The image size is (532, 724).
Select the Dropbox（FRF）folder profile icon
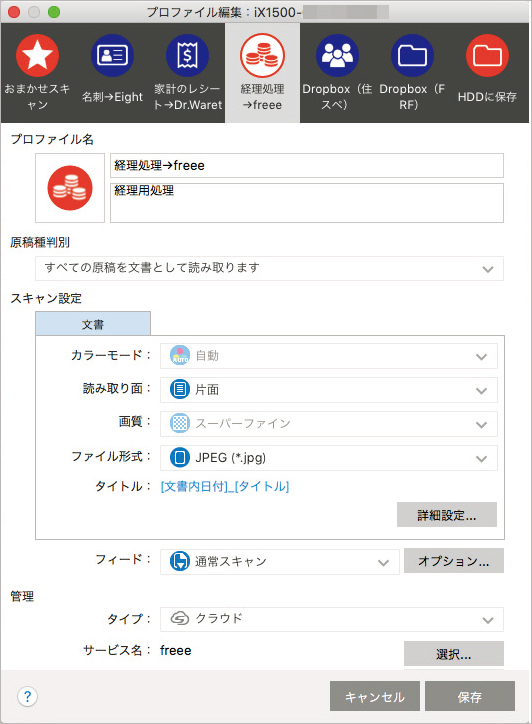[412, 55]
